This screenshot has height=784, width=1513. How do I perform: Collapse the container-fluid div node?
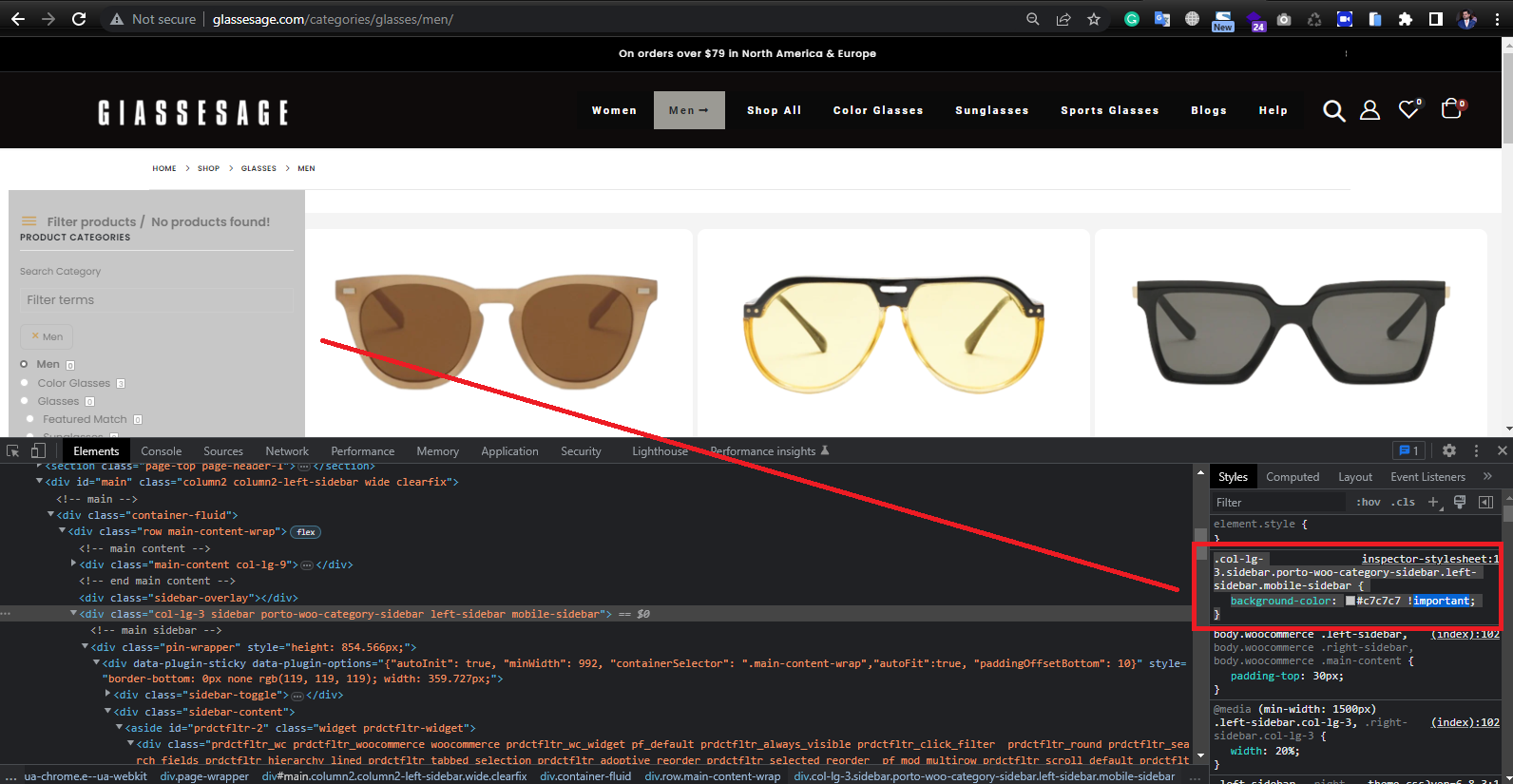coord(50,515)
